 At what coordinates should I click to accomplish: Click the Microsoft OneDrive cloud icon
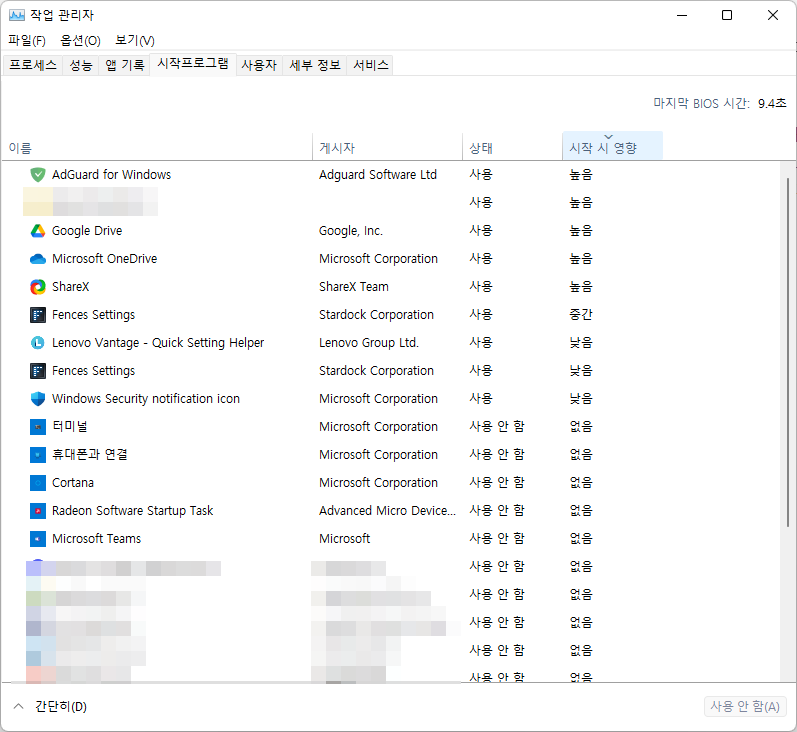(x=38, y=259)
